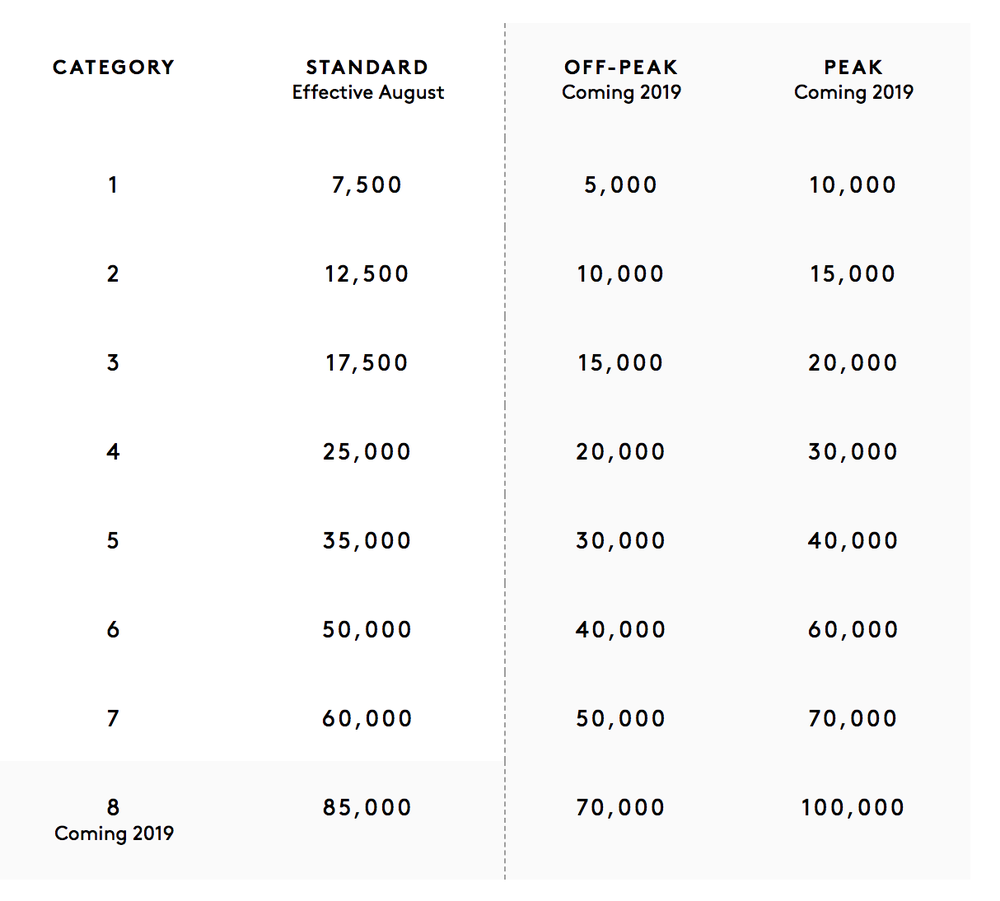Click the STANDARD column header
Viewport: 1000px width, 901px height.
367,68
